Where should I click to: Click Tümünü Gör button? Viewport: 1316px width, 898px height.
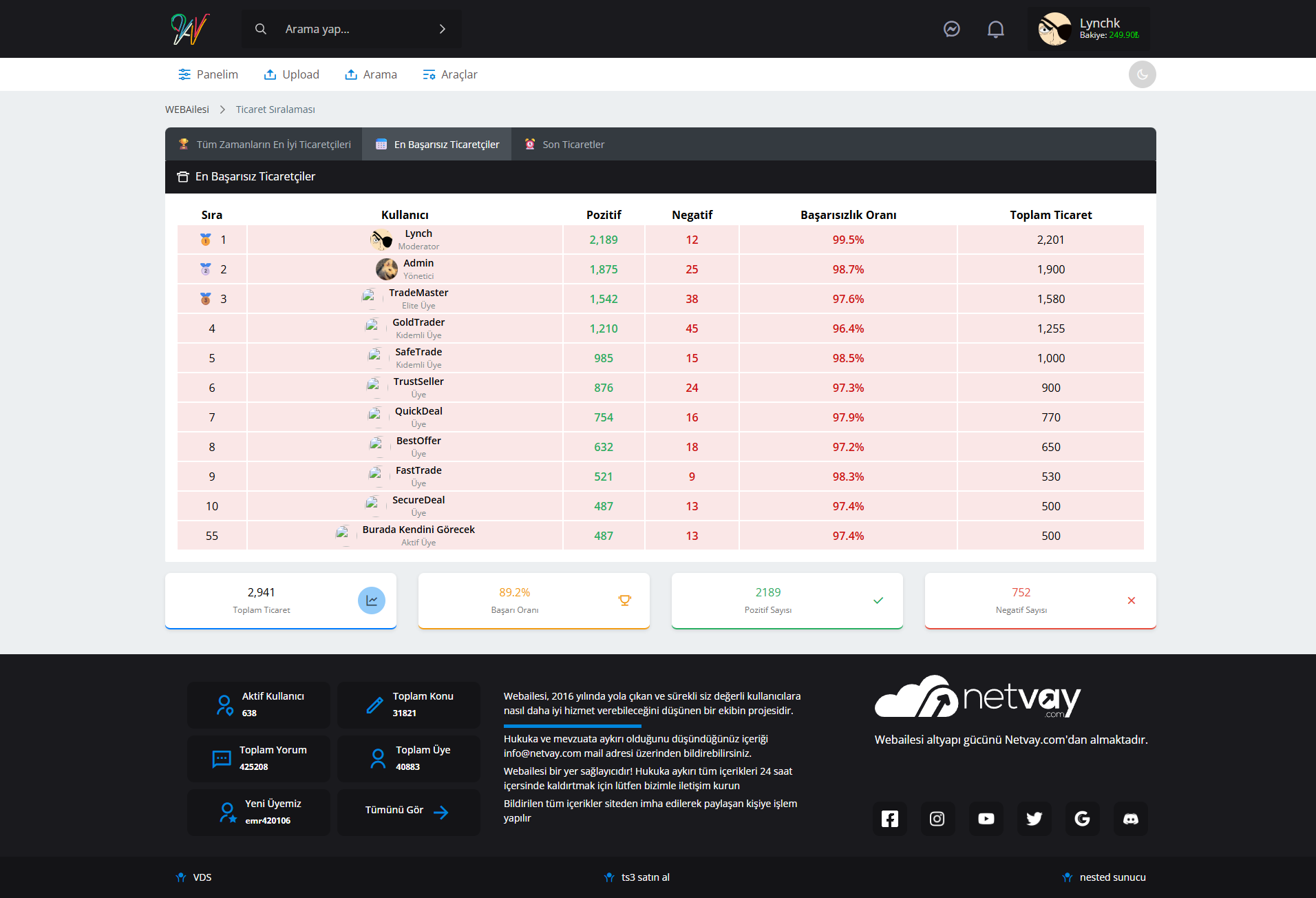coord(408,813)
